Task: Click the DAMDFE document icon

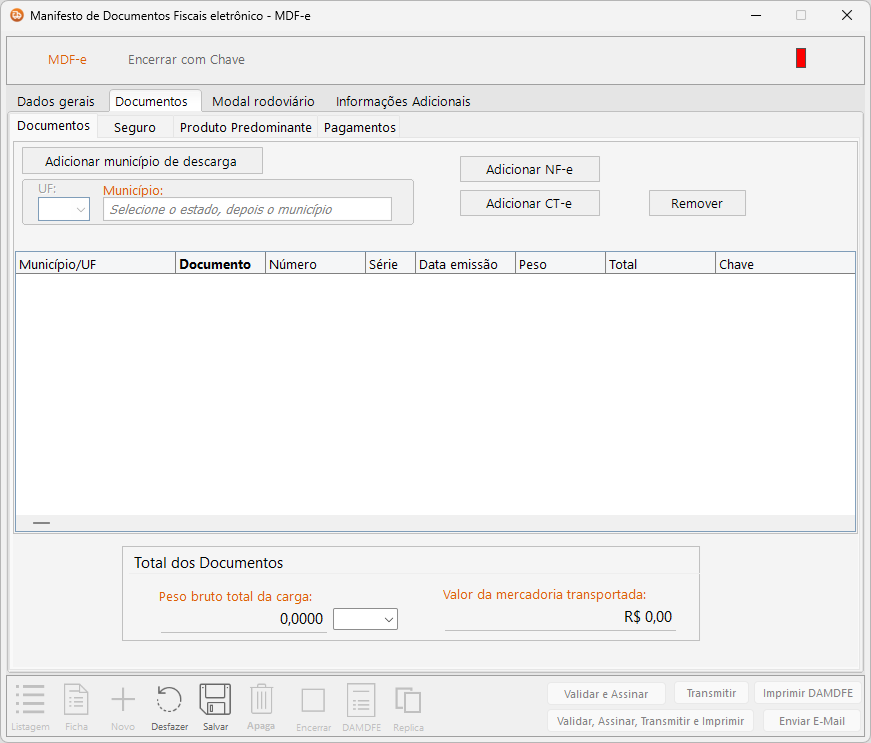Action: (360, 700)
